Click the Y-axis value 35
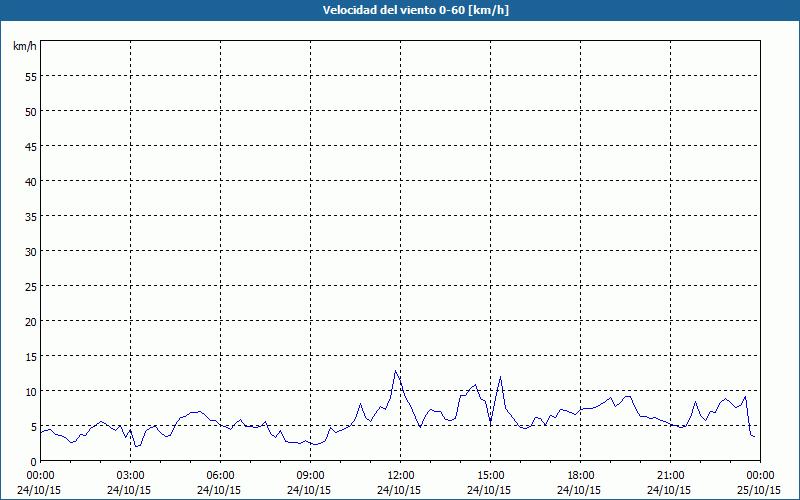The image size is (800, 500). coord(31,216)
